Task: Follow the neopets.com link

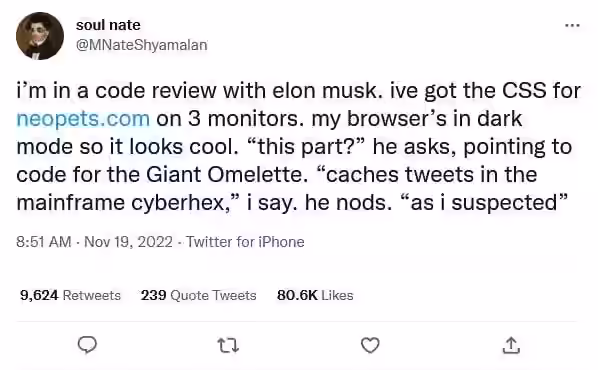Action: pyautogui.click(x=83, y=119)
